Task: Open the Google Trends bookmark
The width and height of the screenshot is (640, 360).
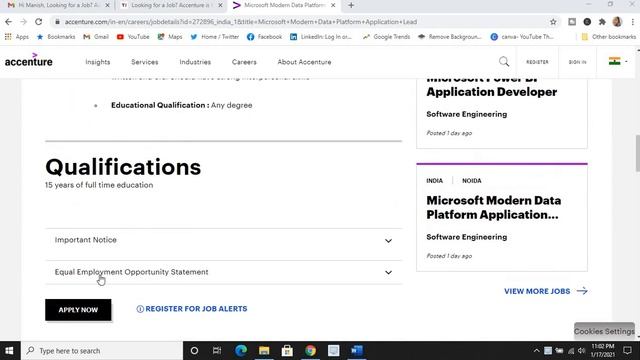Action: pos(386,37)
